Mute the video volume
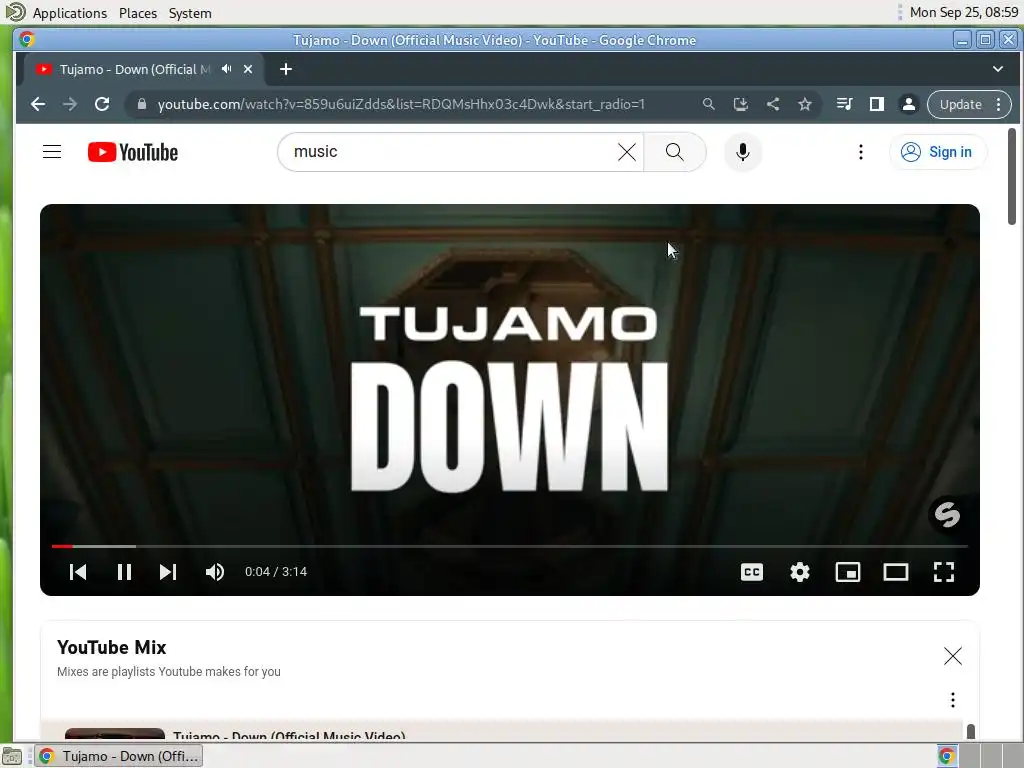This screenshot has width=1024, height=768. [x=215, y=572]
